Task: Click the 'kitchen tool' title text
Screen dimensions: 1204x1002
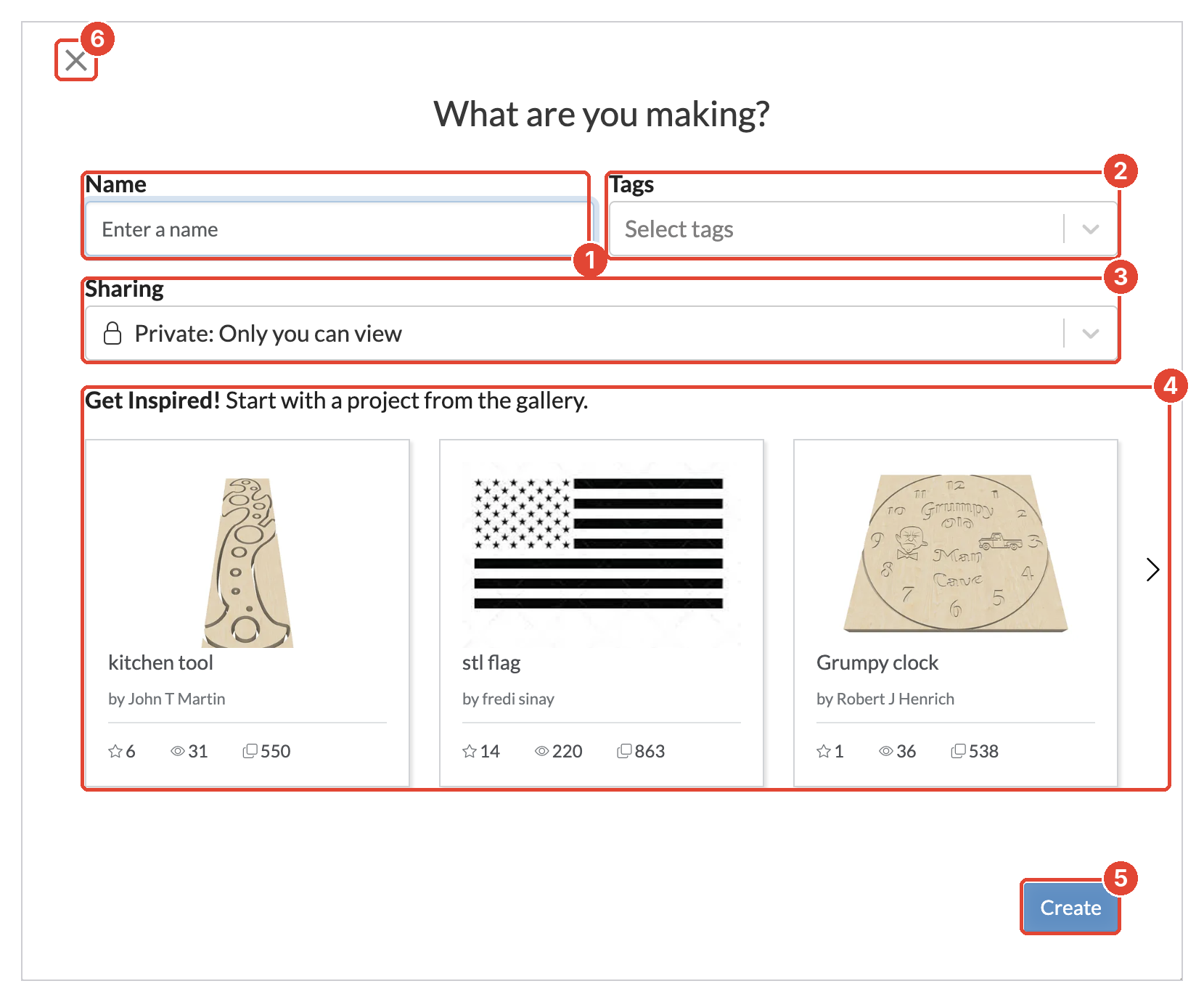Action: pos(160,662)
